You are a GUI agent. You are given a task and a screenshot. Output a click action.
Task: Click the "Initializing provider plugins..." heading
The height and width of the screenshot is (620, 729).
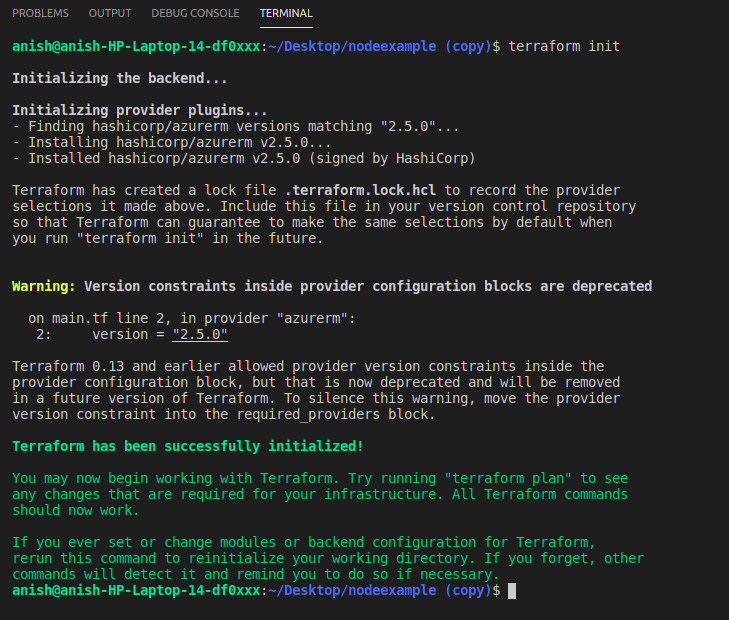[x=139, y=110]
